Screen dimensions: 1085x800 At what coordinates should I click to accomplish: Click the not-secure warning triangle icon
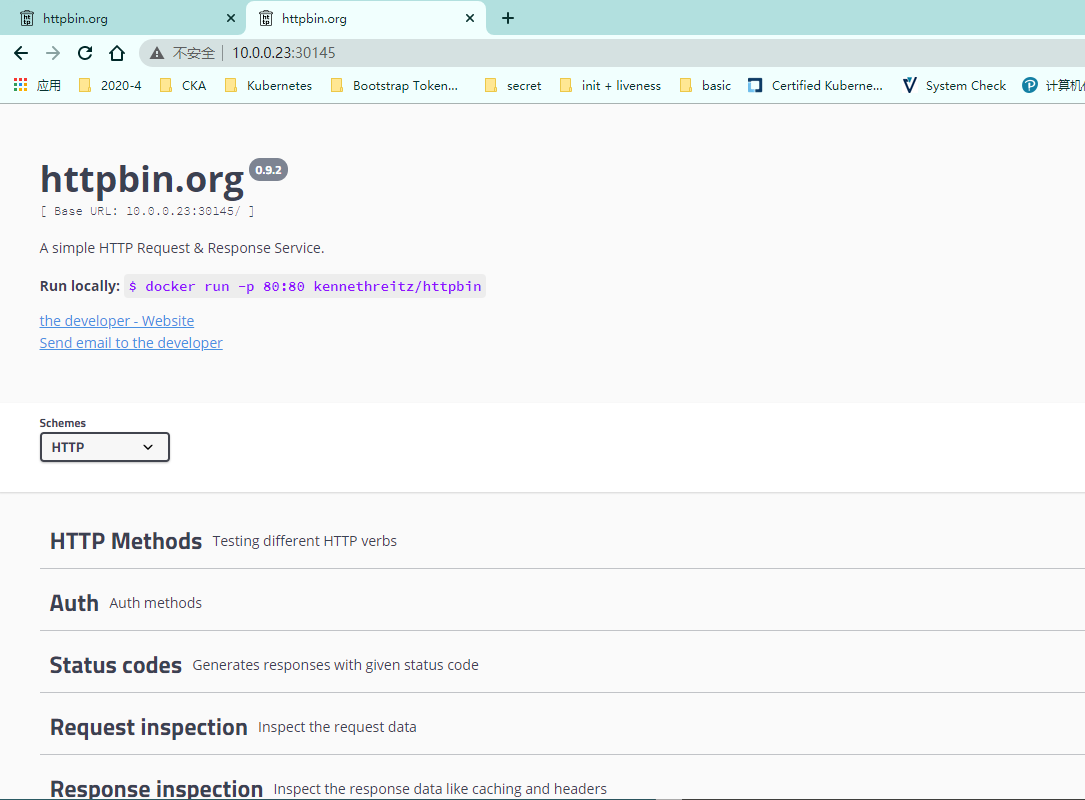tap(157, 53)
